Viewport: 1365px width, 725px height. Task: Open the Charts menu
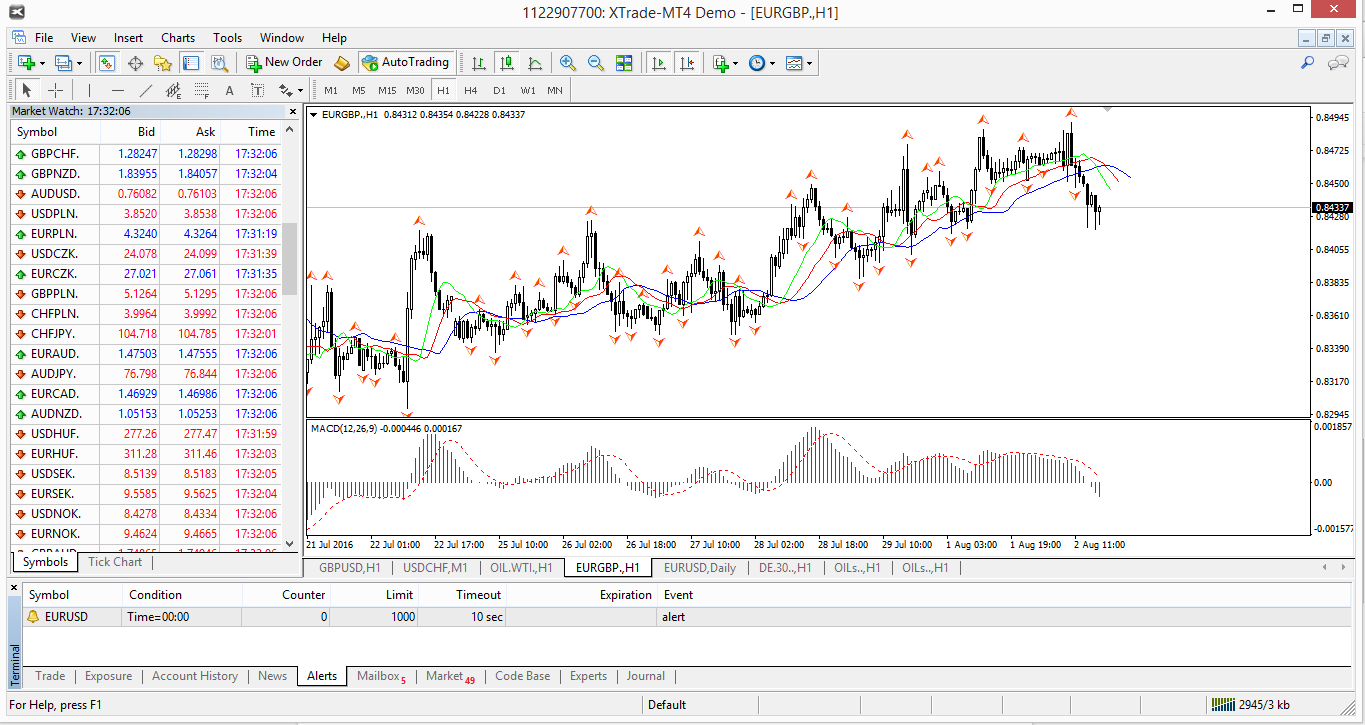point(178,38)
